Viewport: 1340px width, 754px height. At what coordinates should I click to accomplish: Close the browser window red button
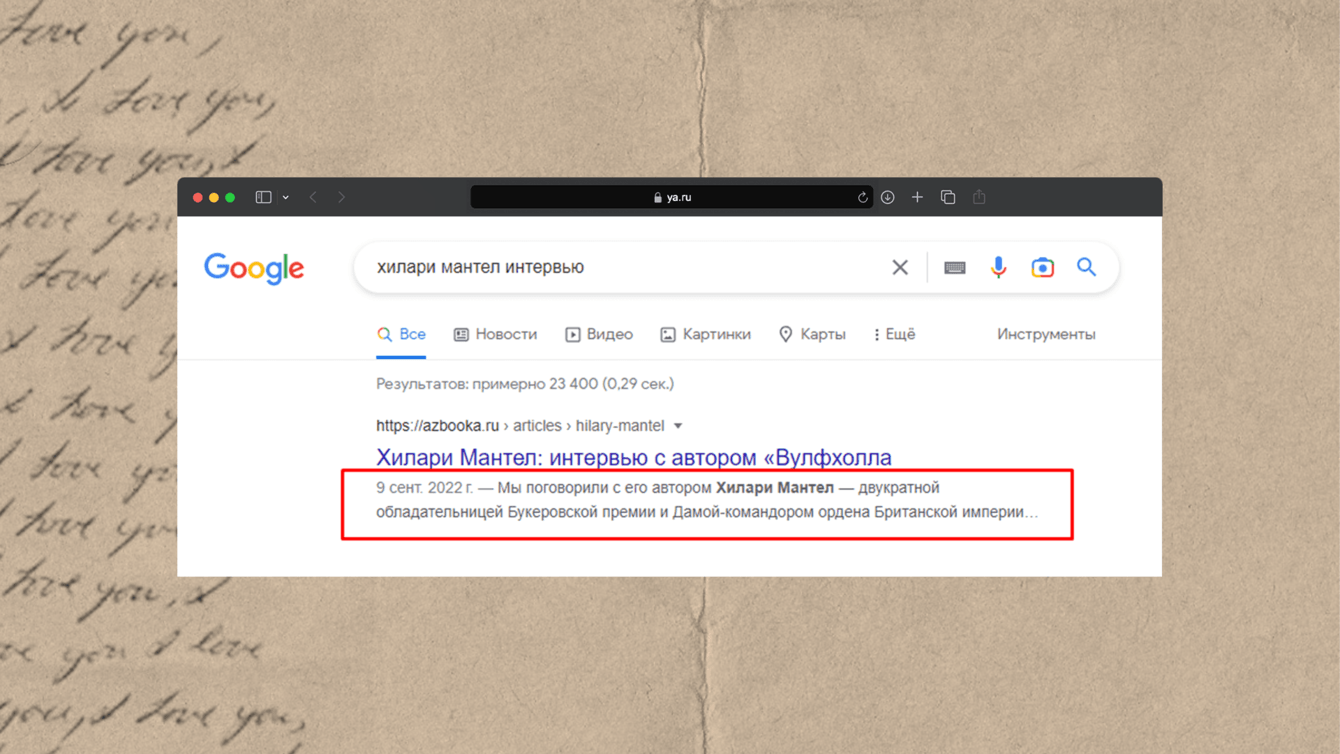click(198, 198)
